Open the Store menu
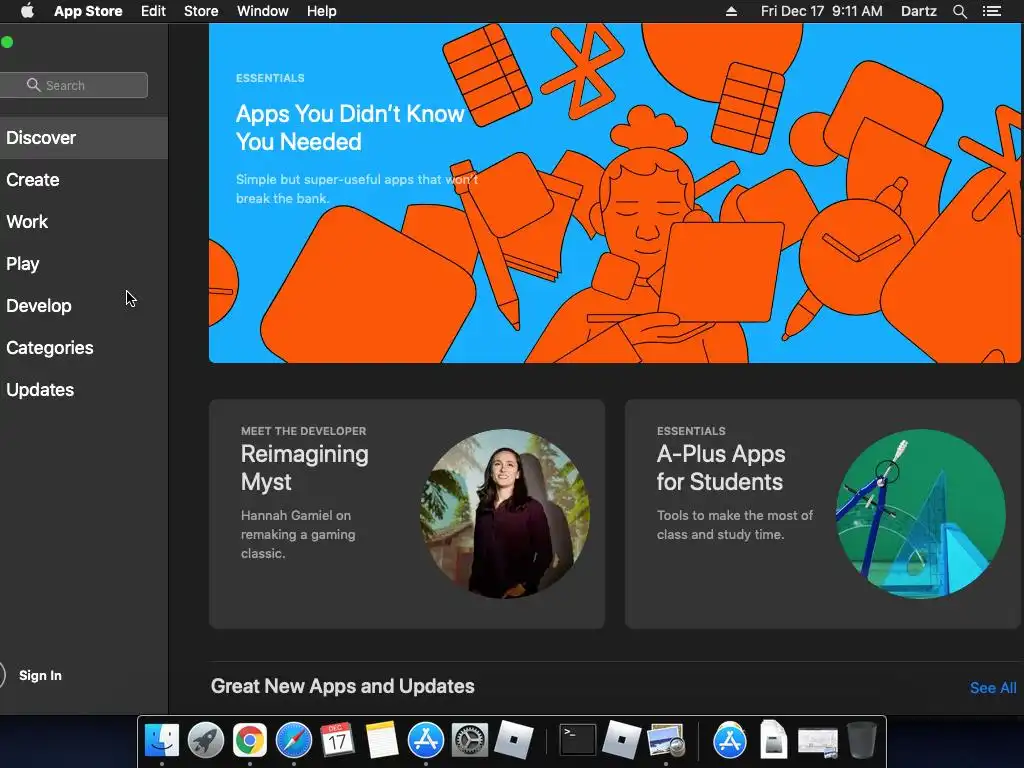 201,11
